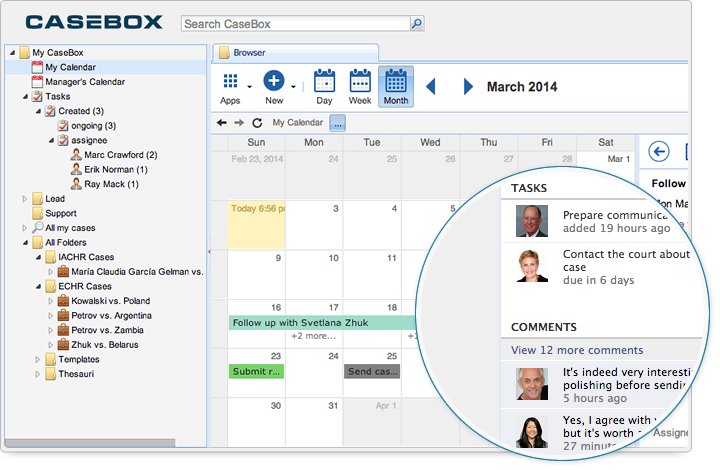Expand All my cases node
Screen dimensions: 720x470
[x=25, y=228]
